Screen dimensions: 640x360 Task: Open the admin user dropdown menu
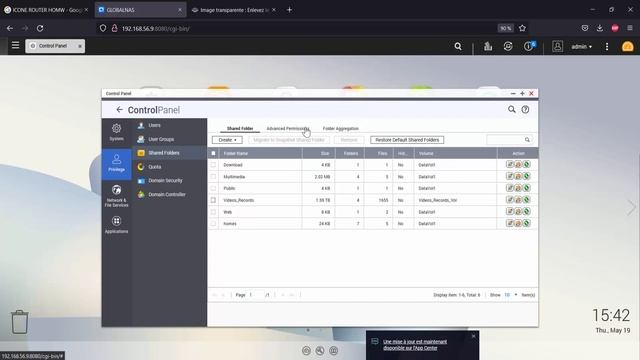pos(582,47)
